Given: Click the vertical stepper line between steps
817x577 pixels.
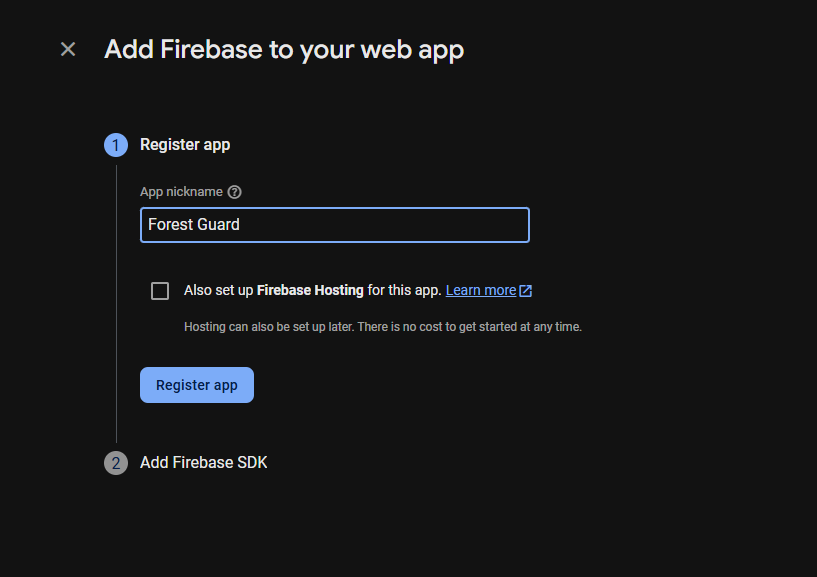Looking at the screenshot, I should click(x=116, y=300).
